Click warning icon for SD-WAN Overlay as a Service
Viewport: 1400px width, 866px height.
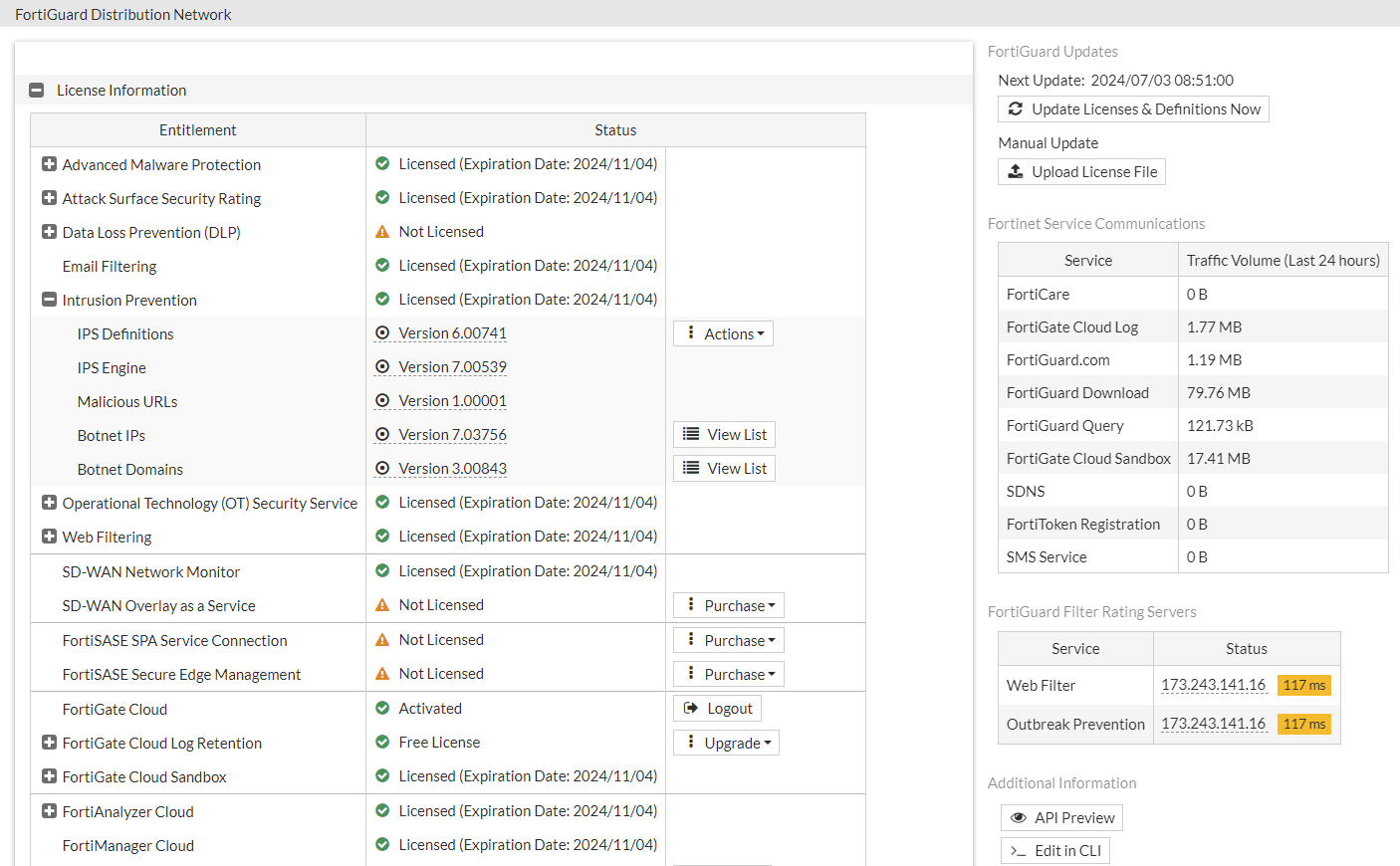point(382,605)
